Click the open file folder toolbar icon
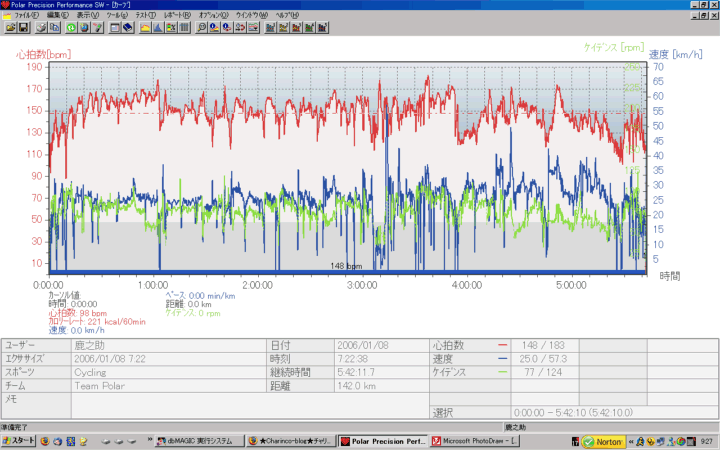Viewport: 720px width, 450px height. point(9,27)
